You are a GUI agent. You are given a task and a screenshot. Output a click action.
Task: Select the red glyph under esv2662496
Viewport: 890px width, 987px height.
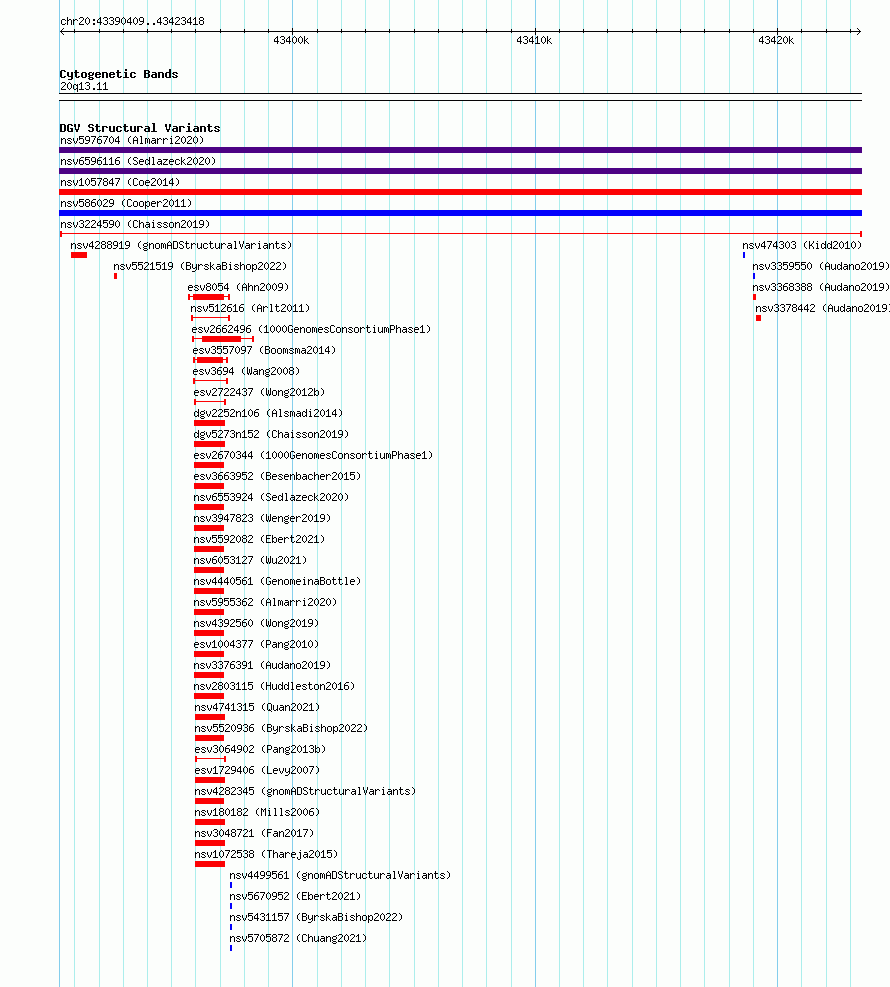click(x=223, y=339)
